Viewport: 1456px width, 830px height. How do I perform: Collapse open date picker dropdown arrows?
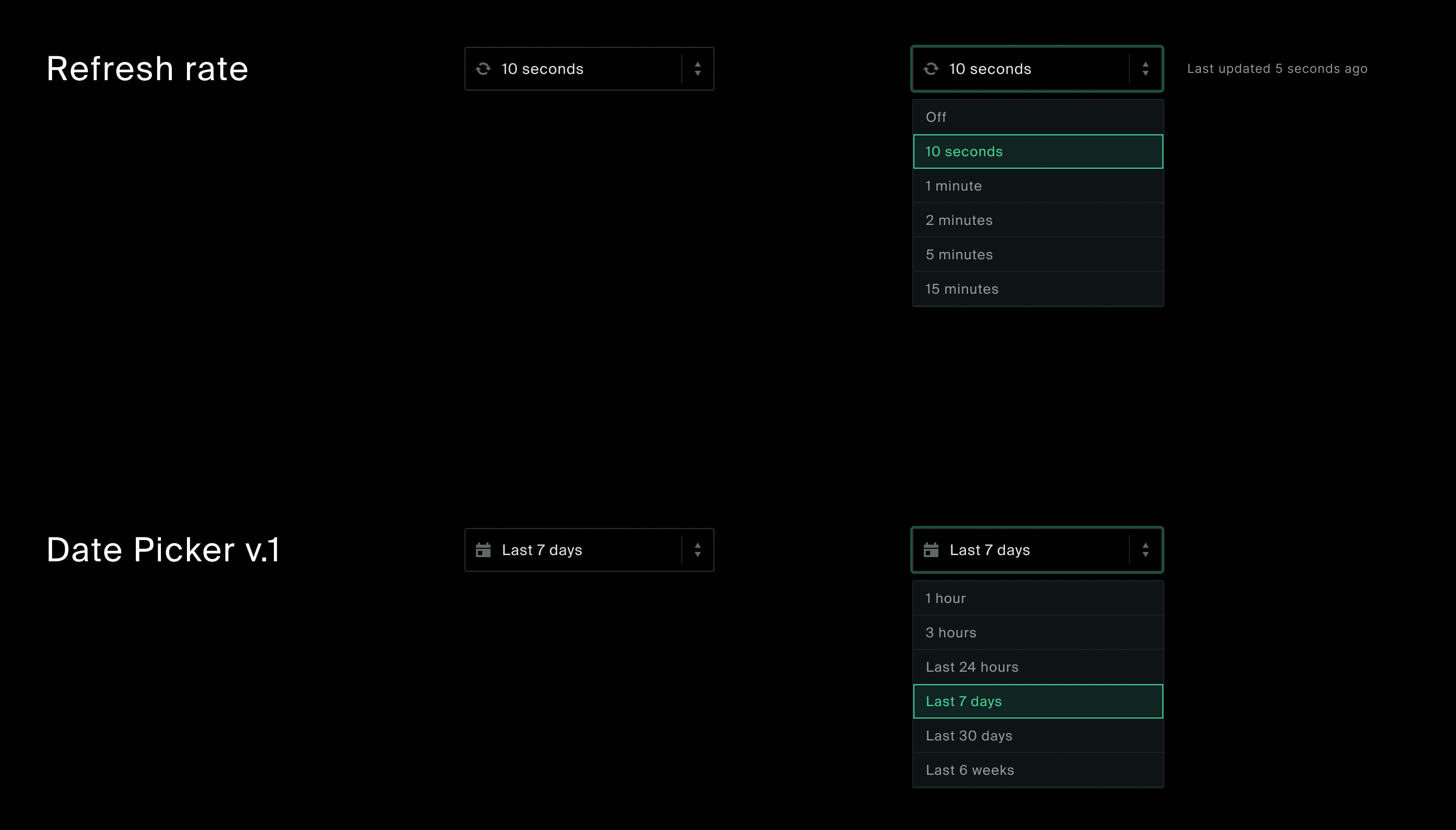1145,550
